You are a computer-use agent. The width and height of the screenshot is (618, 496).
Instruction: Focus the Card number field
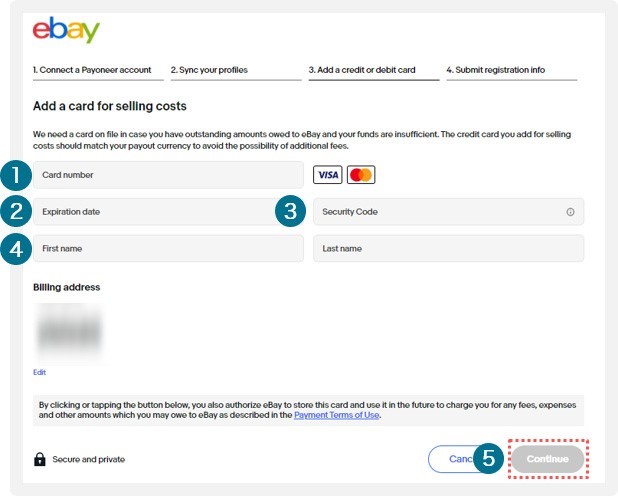(168, 175)
